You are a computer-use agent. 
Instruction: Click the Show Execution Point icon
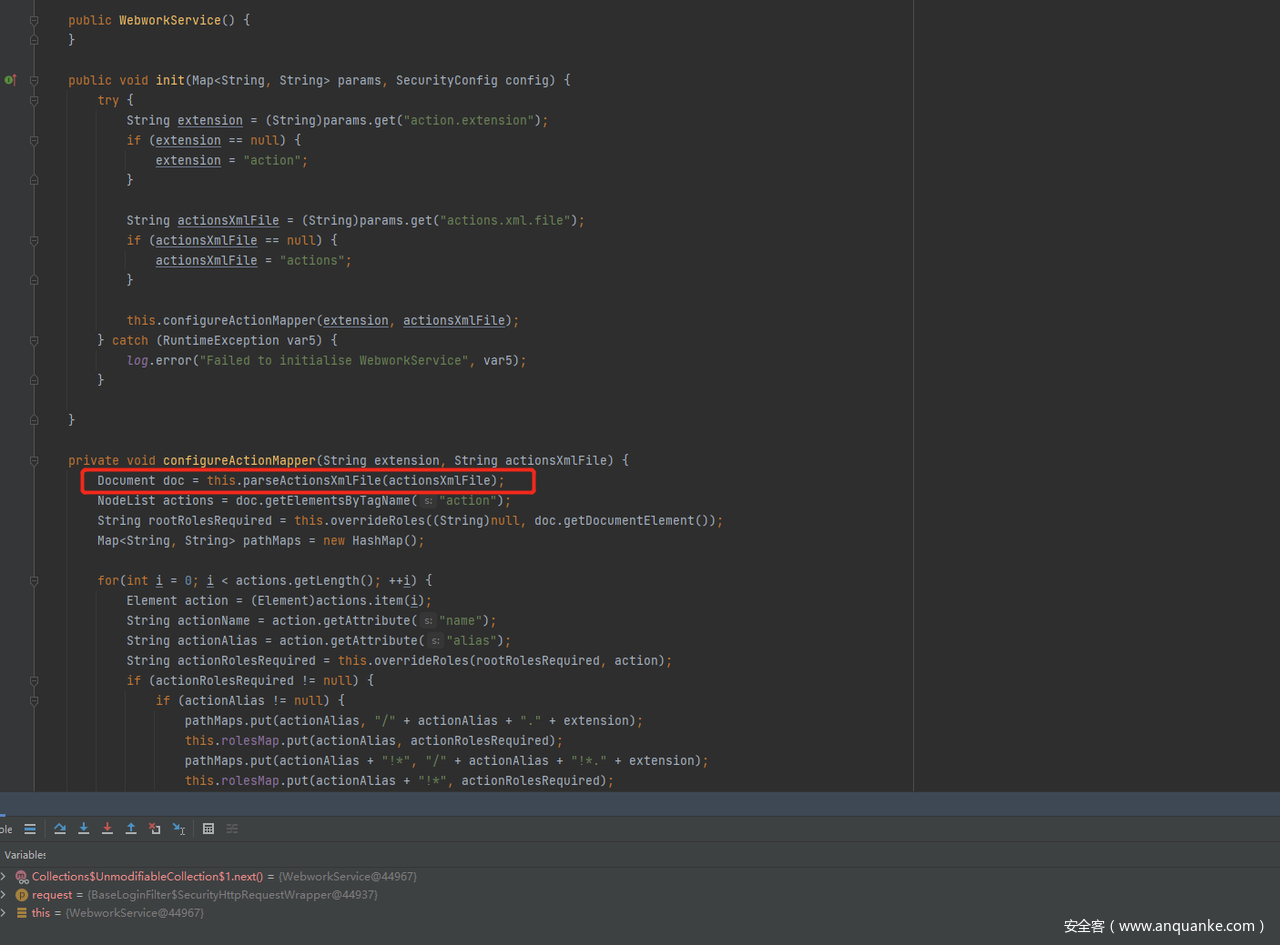click(x=30, y=828)
